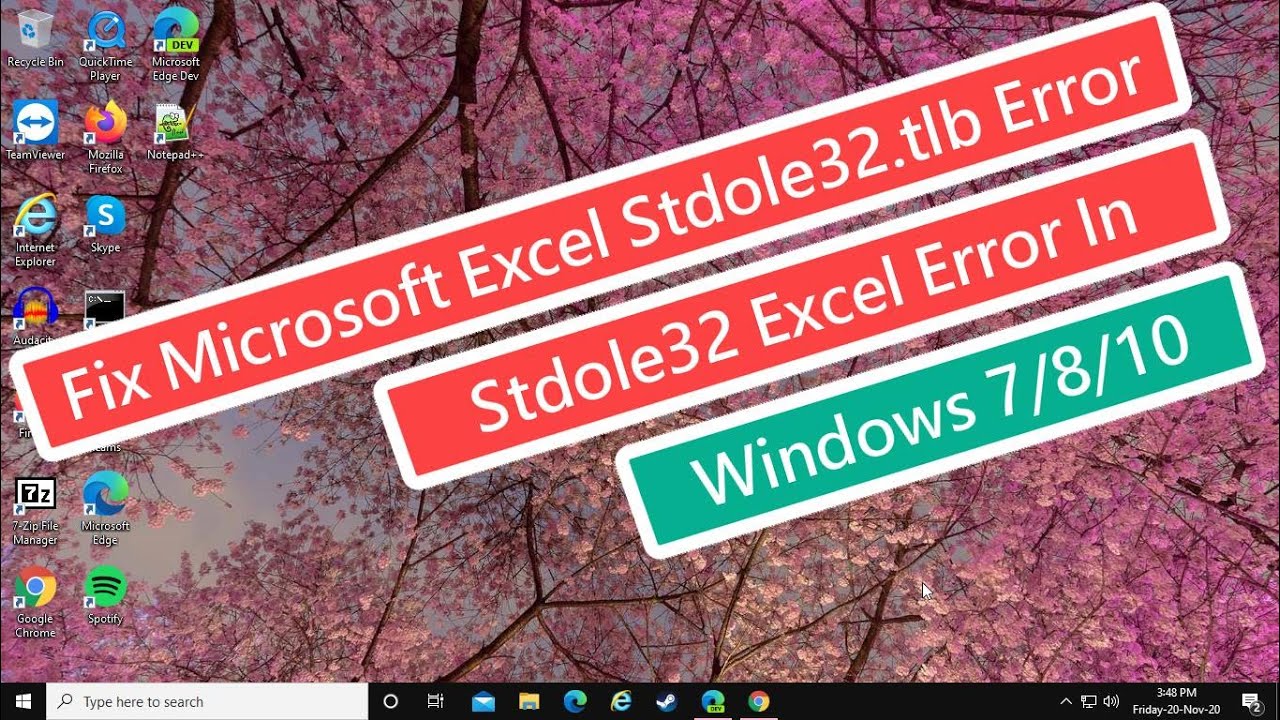
Task: Open Cortana from the taskbar circle
Action: (x=391, y=701)
